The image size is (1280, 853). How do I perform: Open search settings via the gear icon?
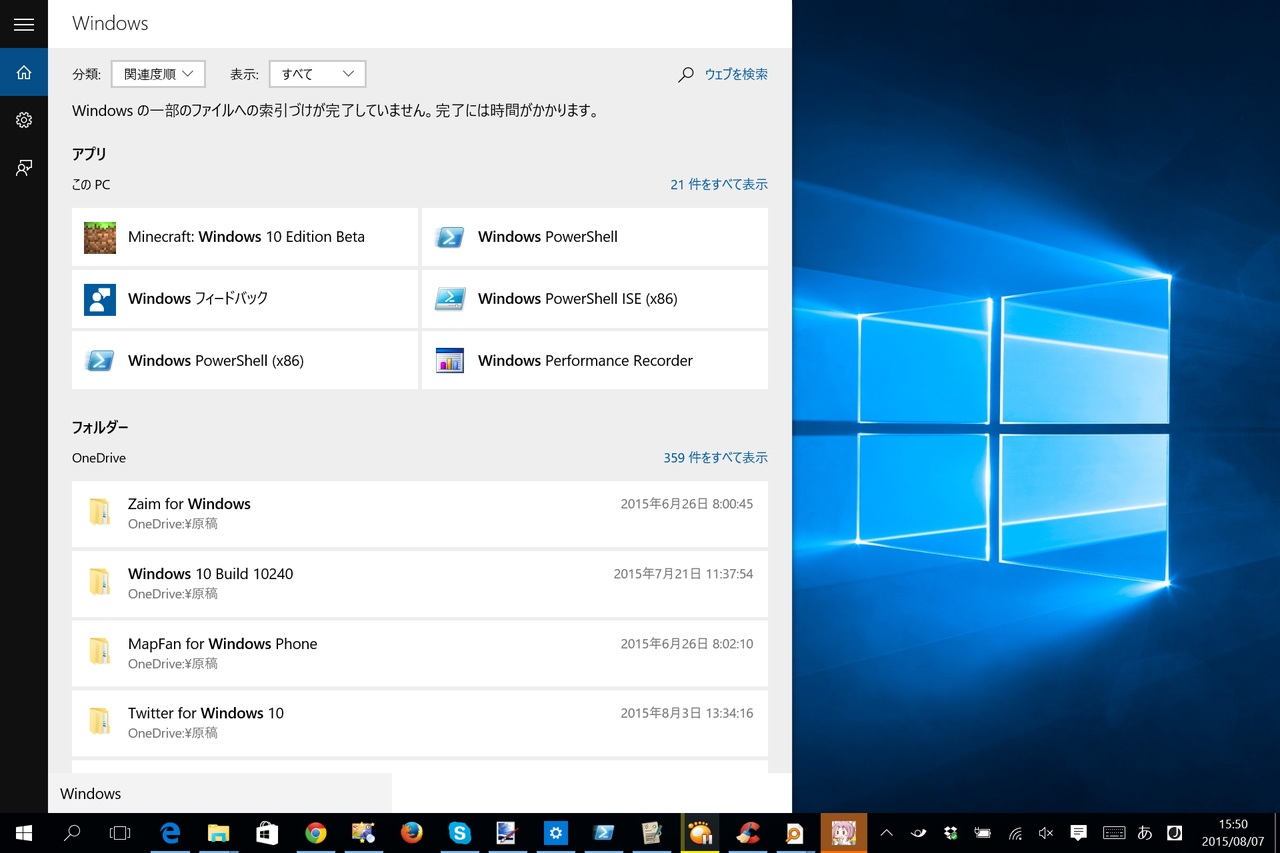click(x=24, y=120)
